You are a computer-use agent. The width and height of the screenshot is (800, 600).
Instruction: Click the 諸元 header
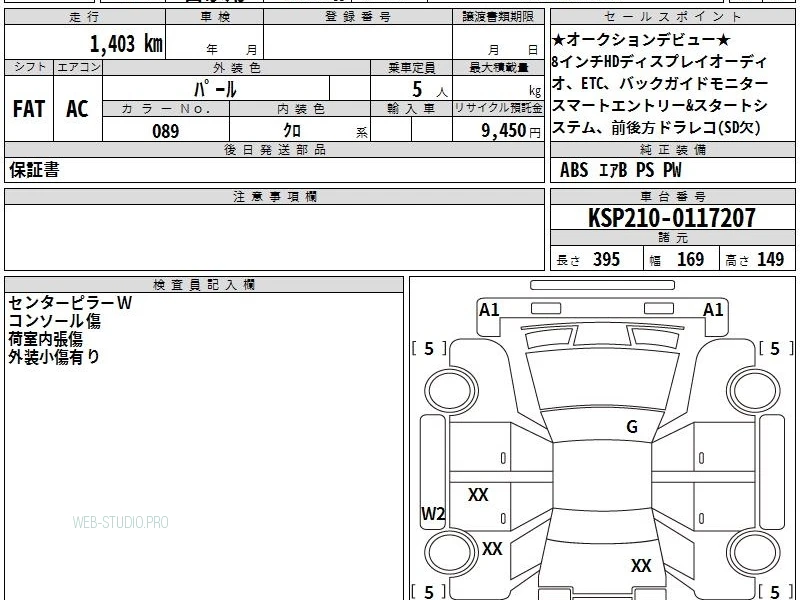672,238
